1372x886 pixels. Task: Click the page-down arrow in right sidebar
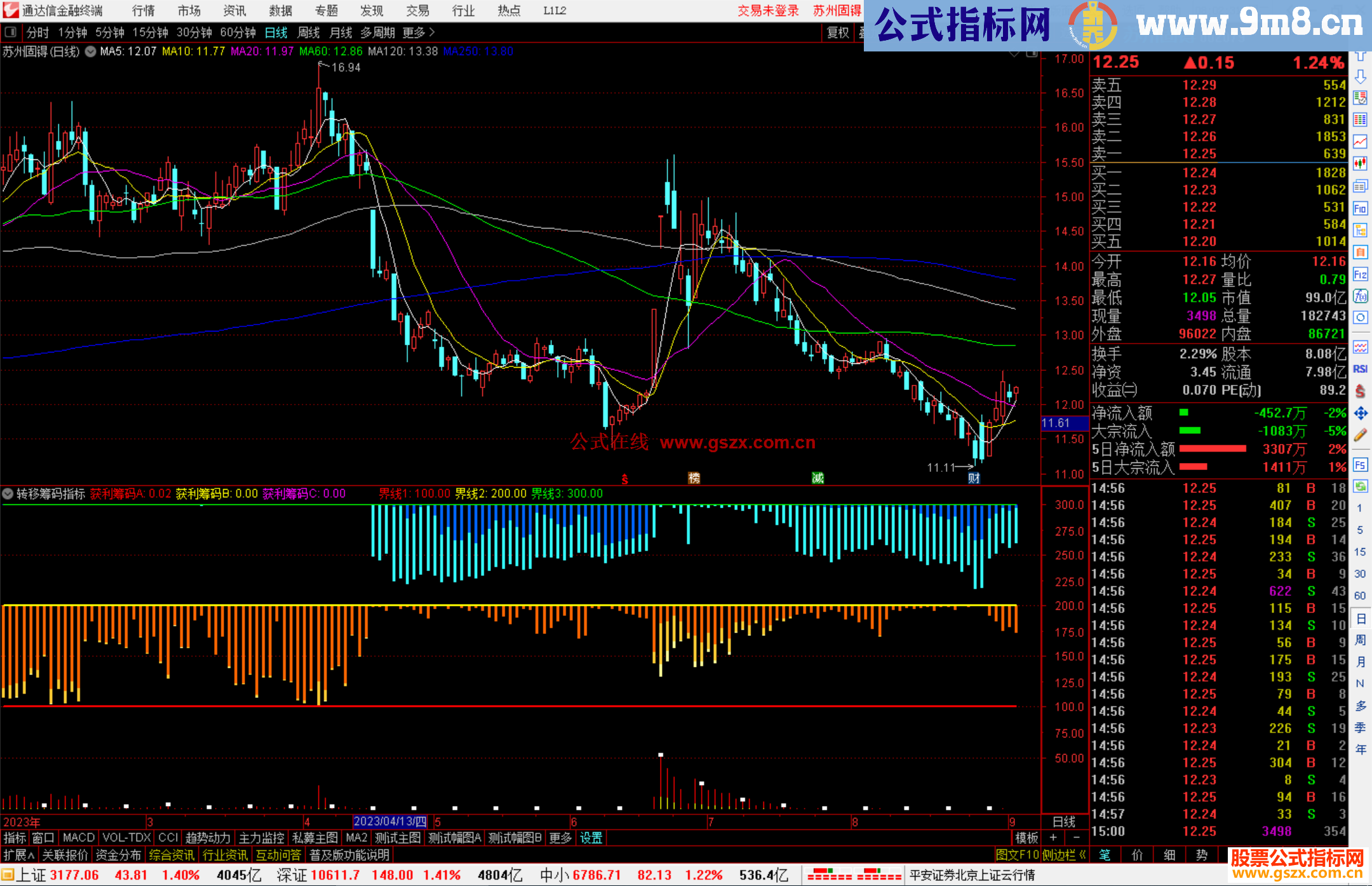1360,76
